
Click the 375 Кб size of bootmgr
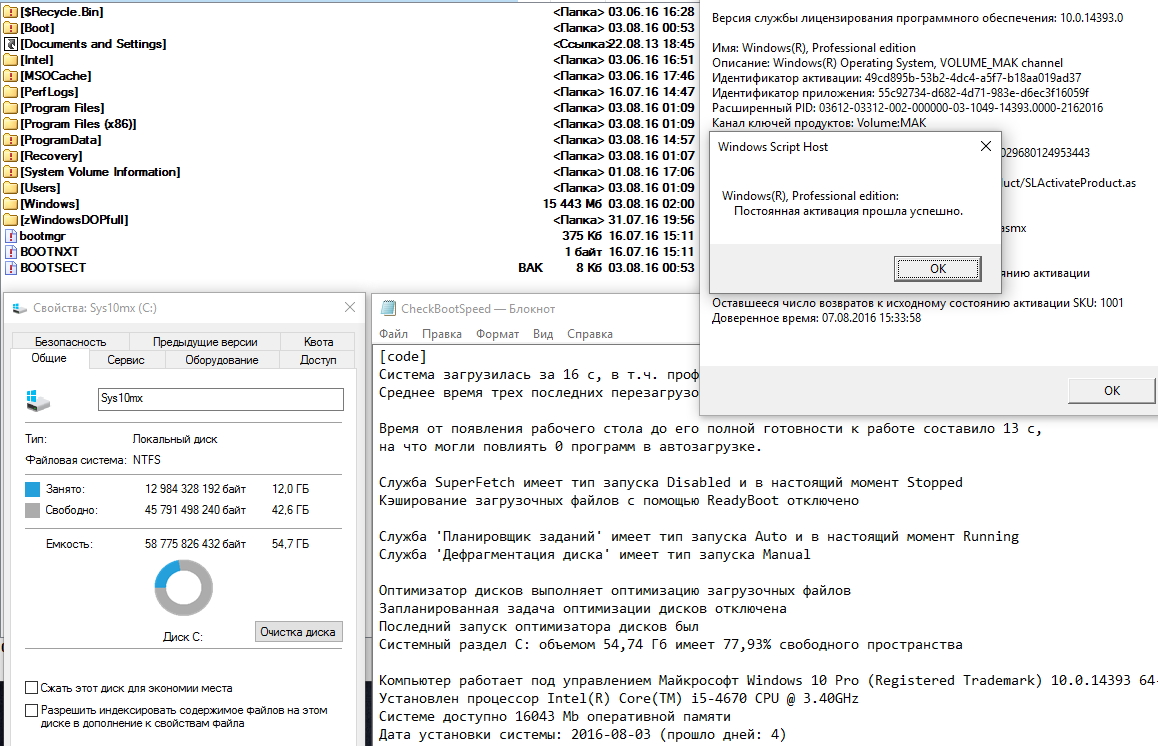pos(582,236)
